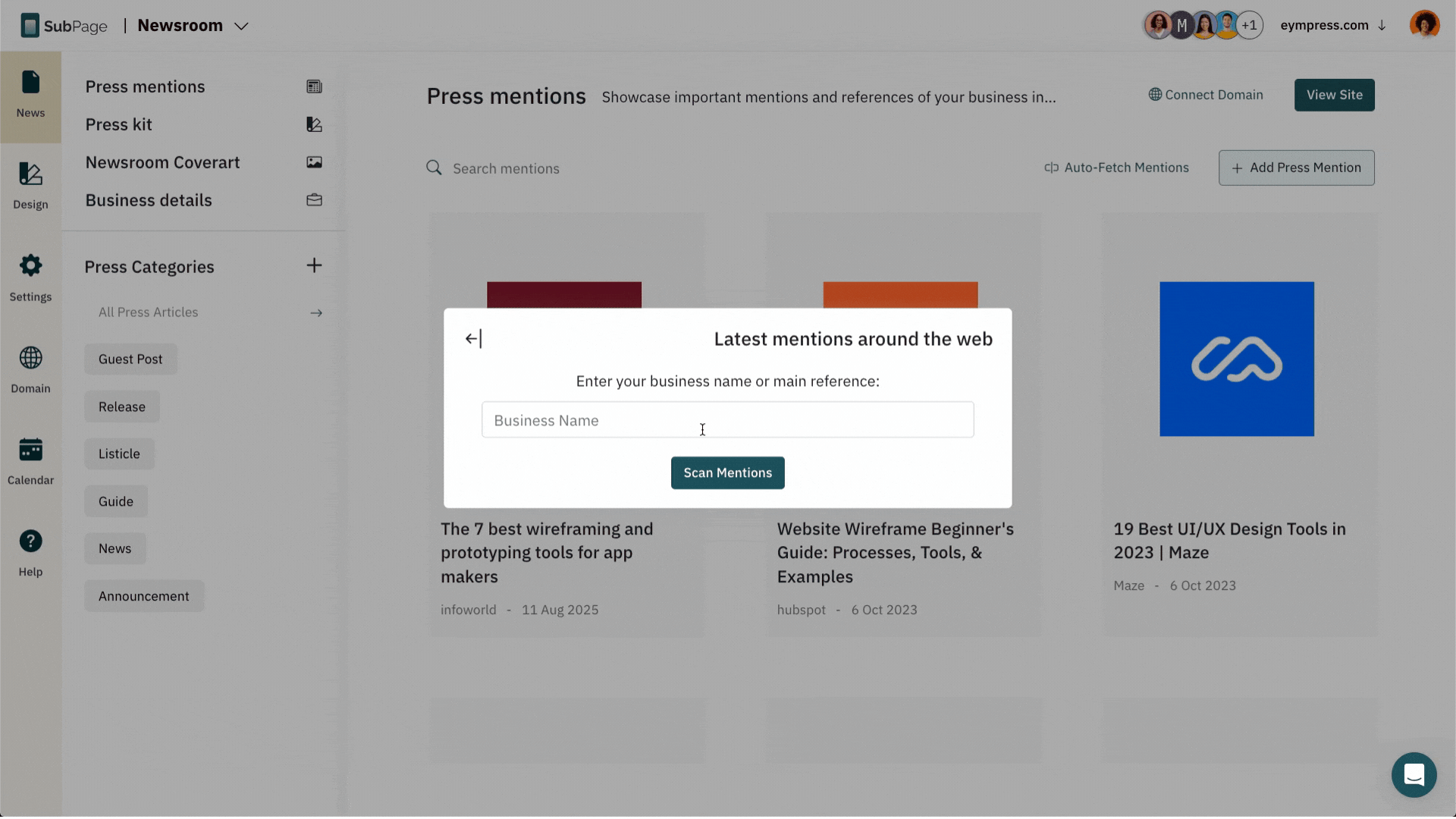Open the Calendar sidebar icon

coord(30,450)
